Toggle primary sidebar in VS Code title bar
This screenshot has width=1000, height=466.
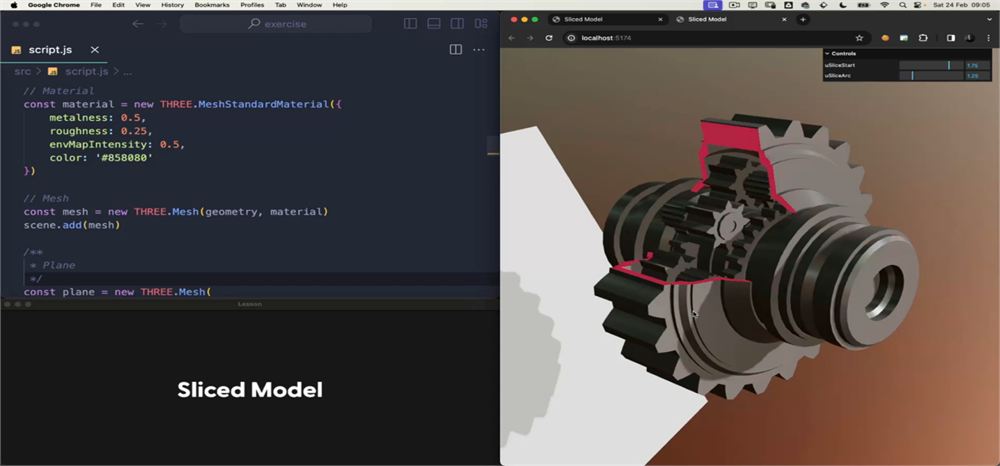tap(410, 24)
